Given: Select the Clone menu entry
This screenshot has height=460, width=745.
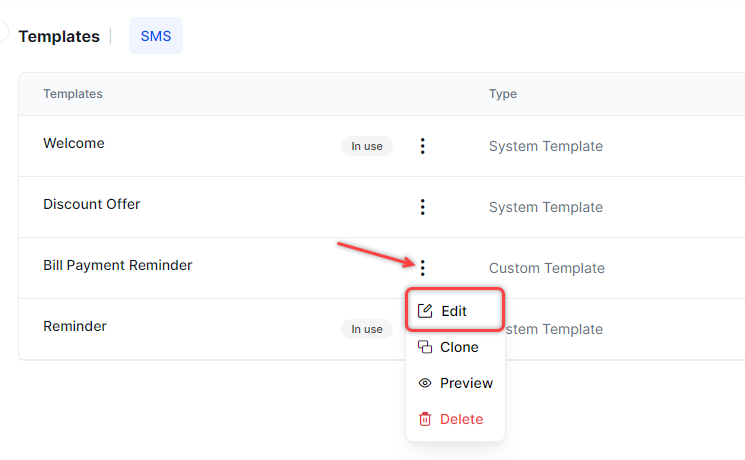Looking at the screenshot, I should (x=459, y=347).
